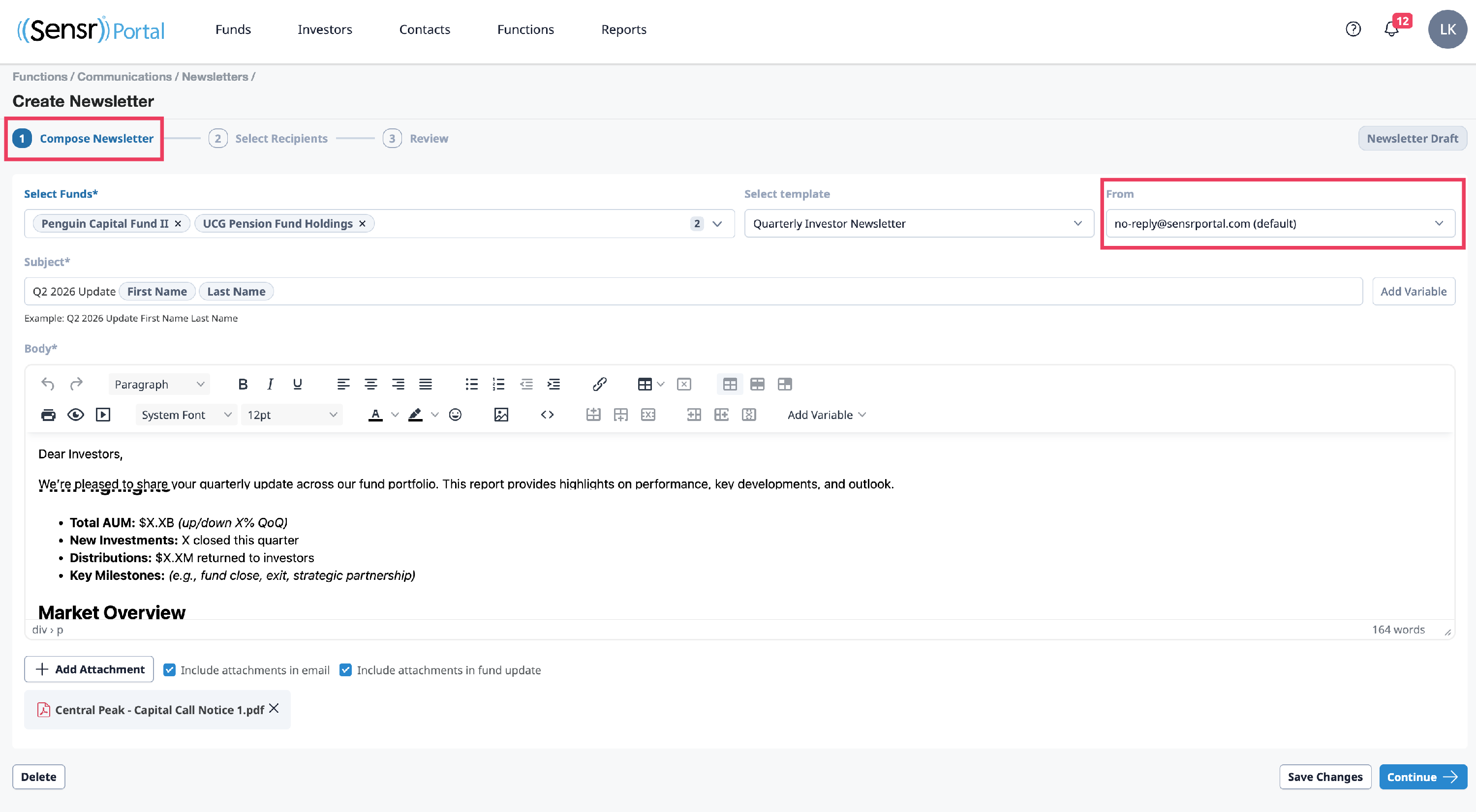The image size is (1476, 812).
Task: Toggle bold formatting in the body editor
Action: [x=243, y=384]
